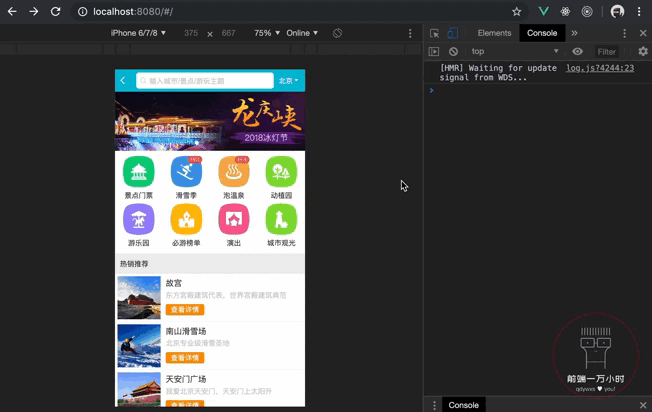Image resolution: width=652 pixels, height=412 pixels.
Task: Toggle the device toolbar icon
Action: (452, 33)
